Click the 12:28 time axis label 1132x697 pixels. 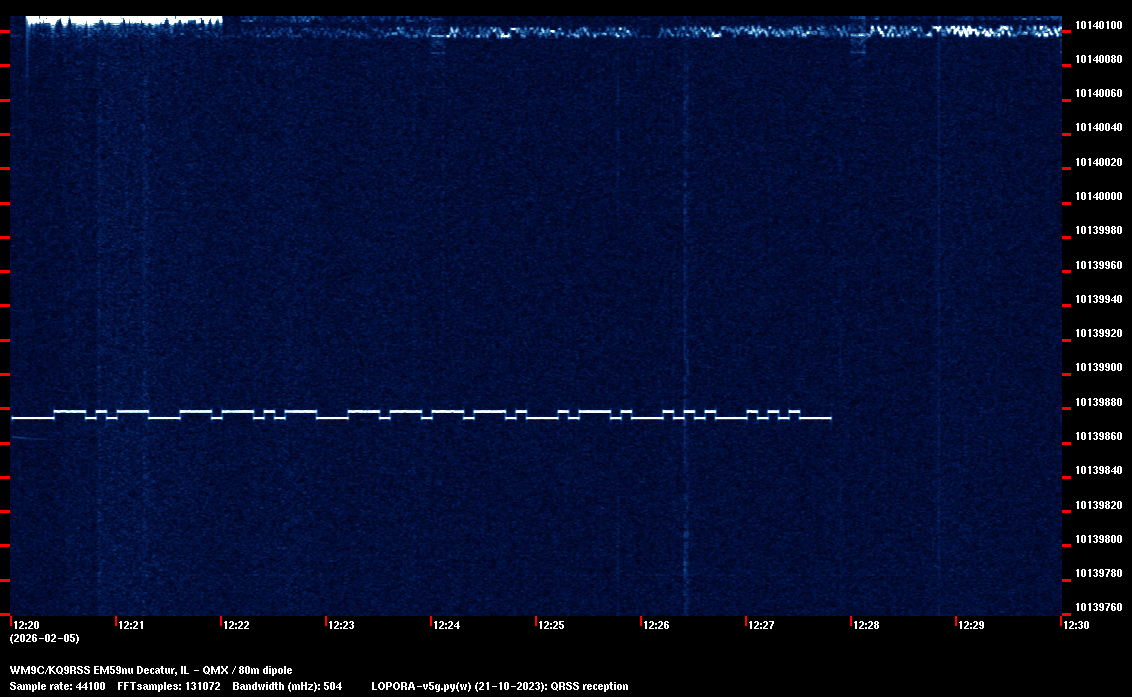866,625
